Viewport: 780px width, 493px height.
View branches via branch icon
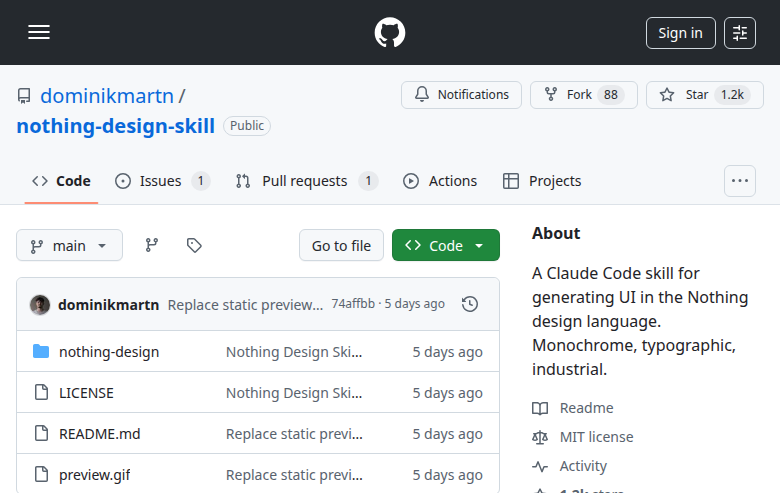coord(152,245)
